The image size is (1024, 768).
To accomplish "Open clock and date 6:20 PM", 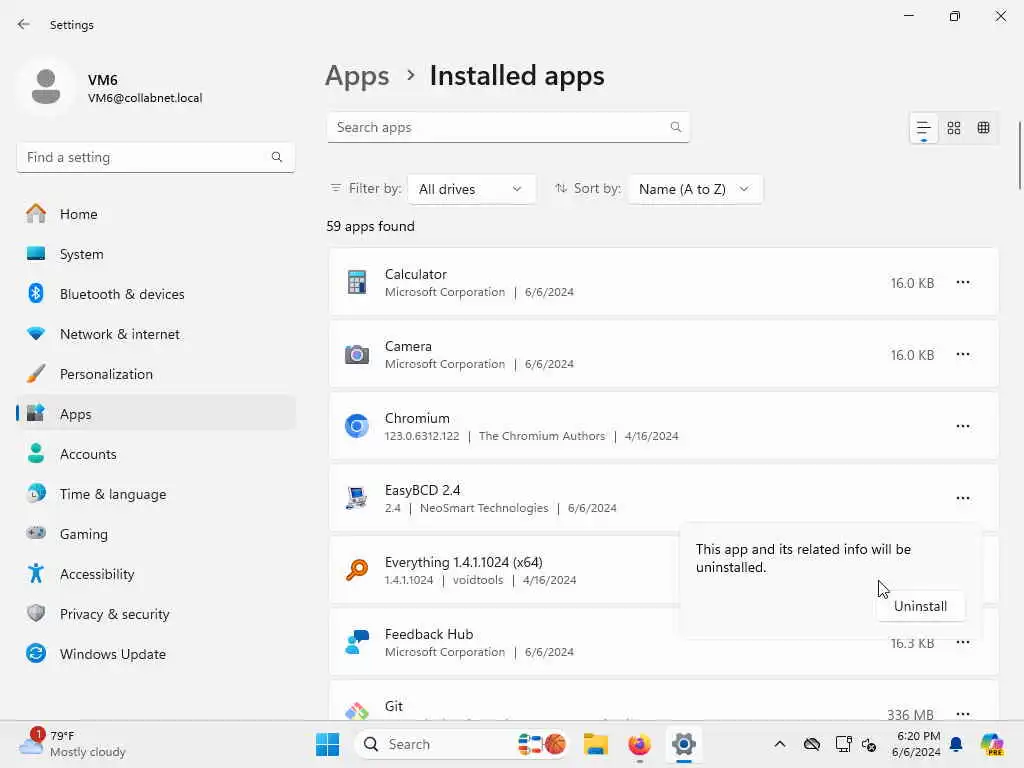I will tap(916, 744).
